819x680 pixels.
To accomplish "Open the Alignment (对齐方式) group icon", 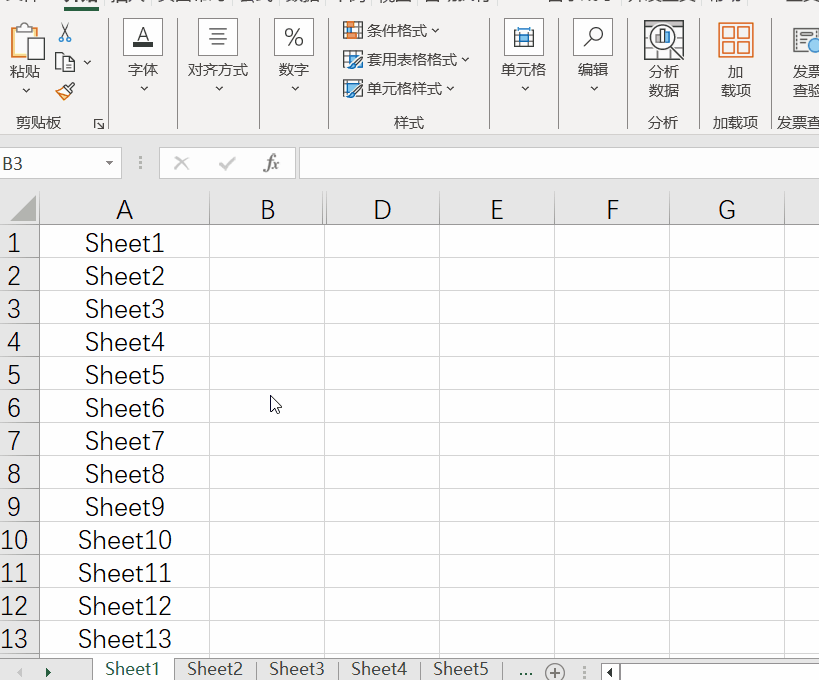I will (218, 37).
